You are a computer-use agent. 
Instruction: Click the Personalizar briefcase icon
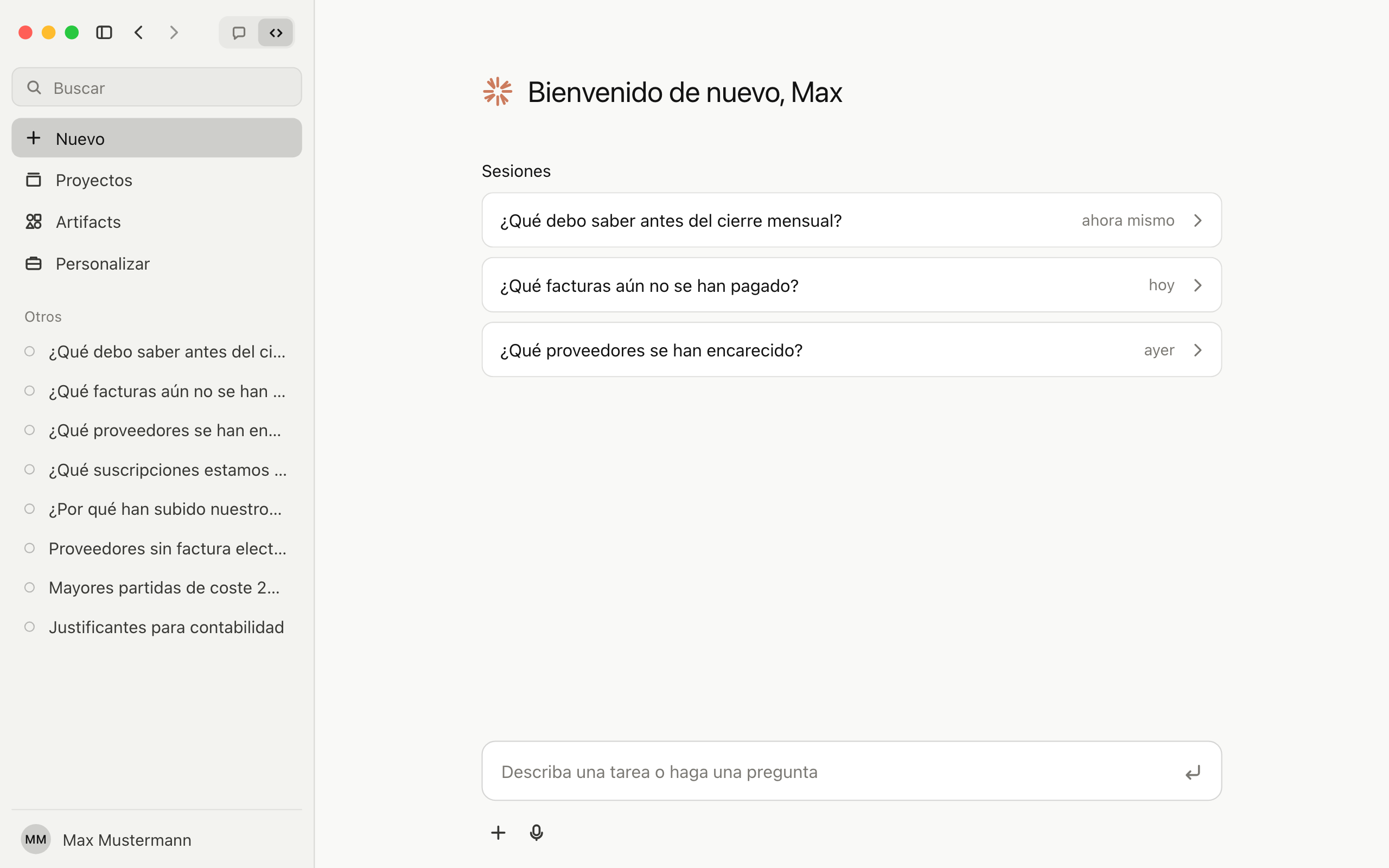pos(34,264)
